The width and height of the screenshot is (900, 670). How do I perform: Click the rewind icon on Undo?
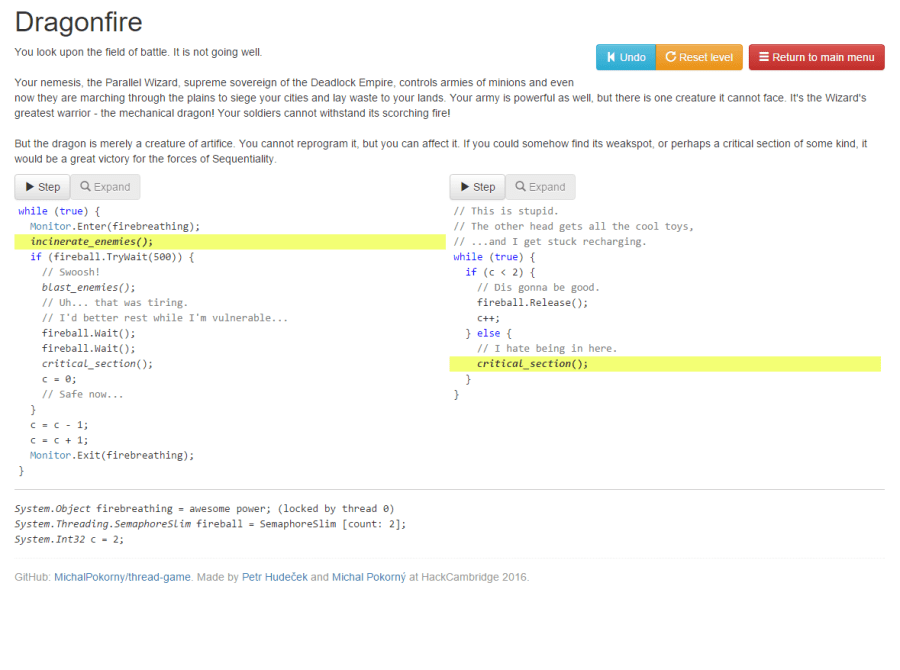click(611, 57)
